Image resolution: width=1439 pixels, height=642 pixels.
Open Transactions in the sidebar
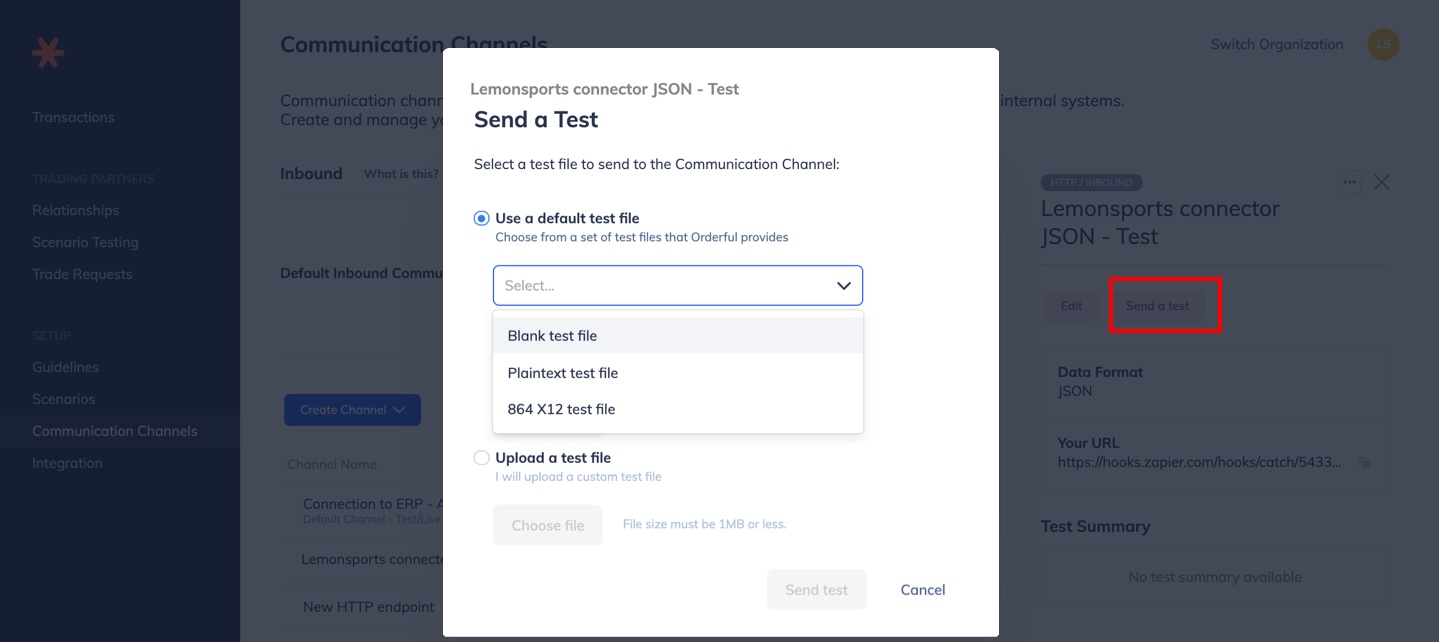[x=73, y=117]
